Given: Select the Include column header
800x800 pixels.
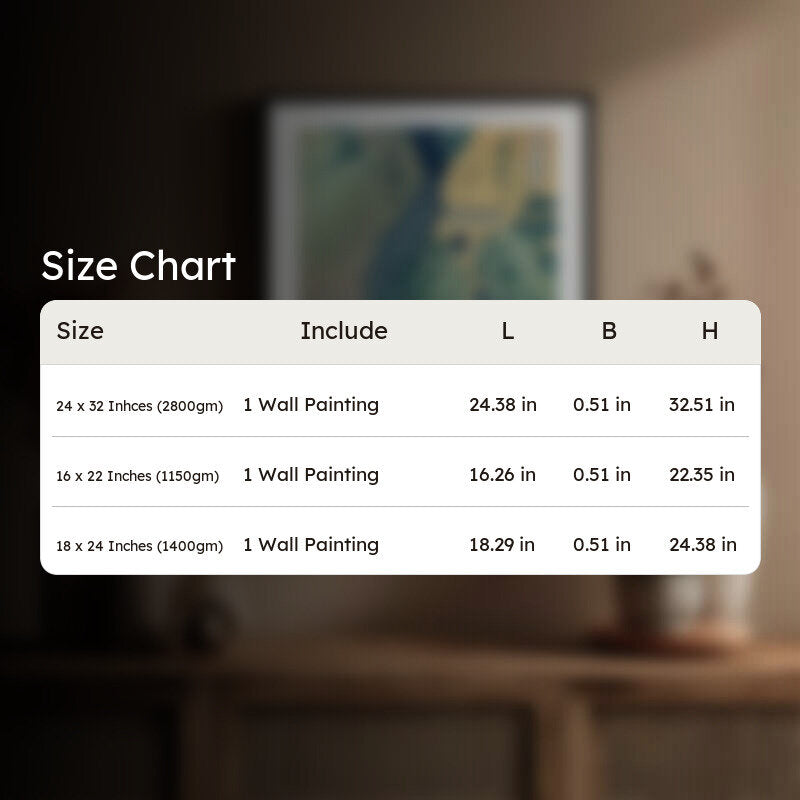Looking at the screenshot, I should coord(344,331).
